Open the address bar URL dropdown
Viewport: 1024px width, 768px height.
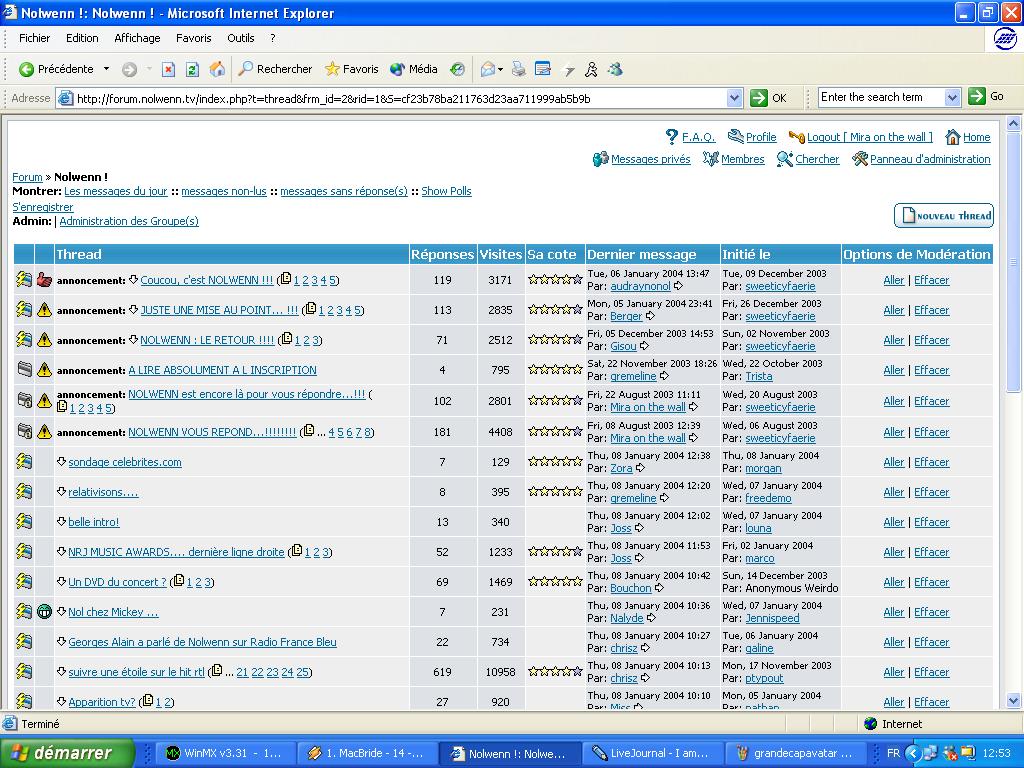tap(734, 98)
